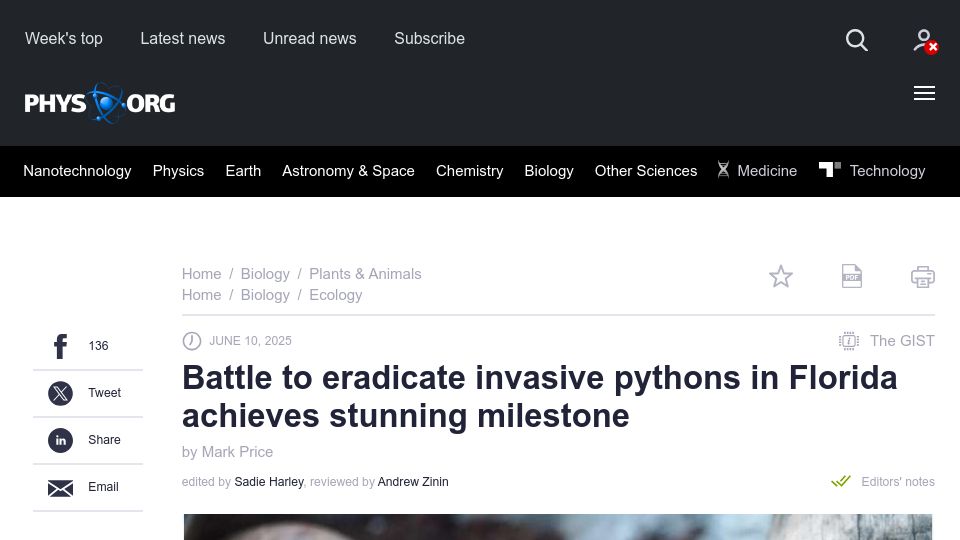Click Subscribe in top bar
Viewport: 960px width, 540px height.
[x=429, y=39]
